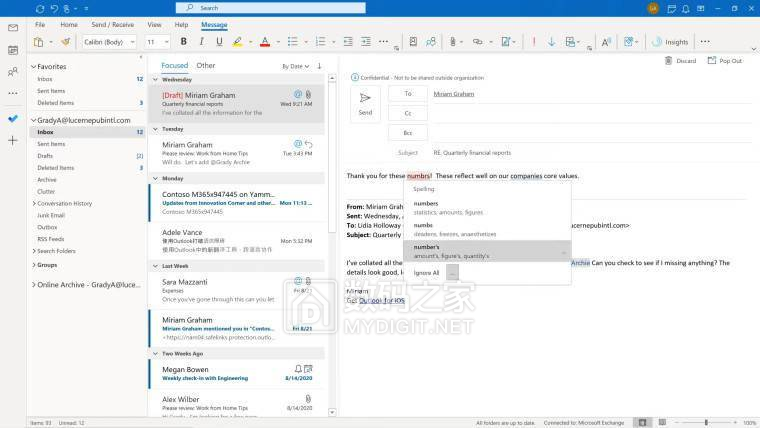Viewport: 760px width, 428px height.
Task: Mark message as high importance
Action: tap(535, 42)
